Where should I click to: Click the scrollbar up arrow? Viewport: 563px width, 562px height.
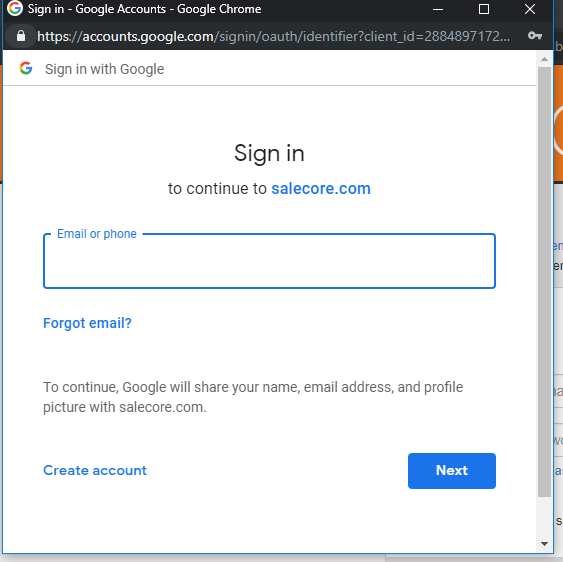544,59
